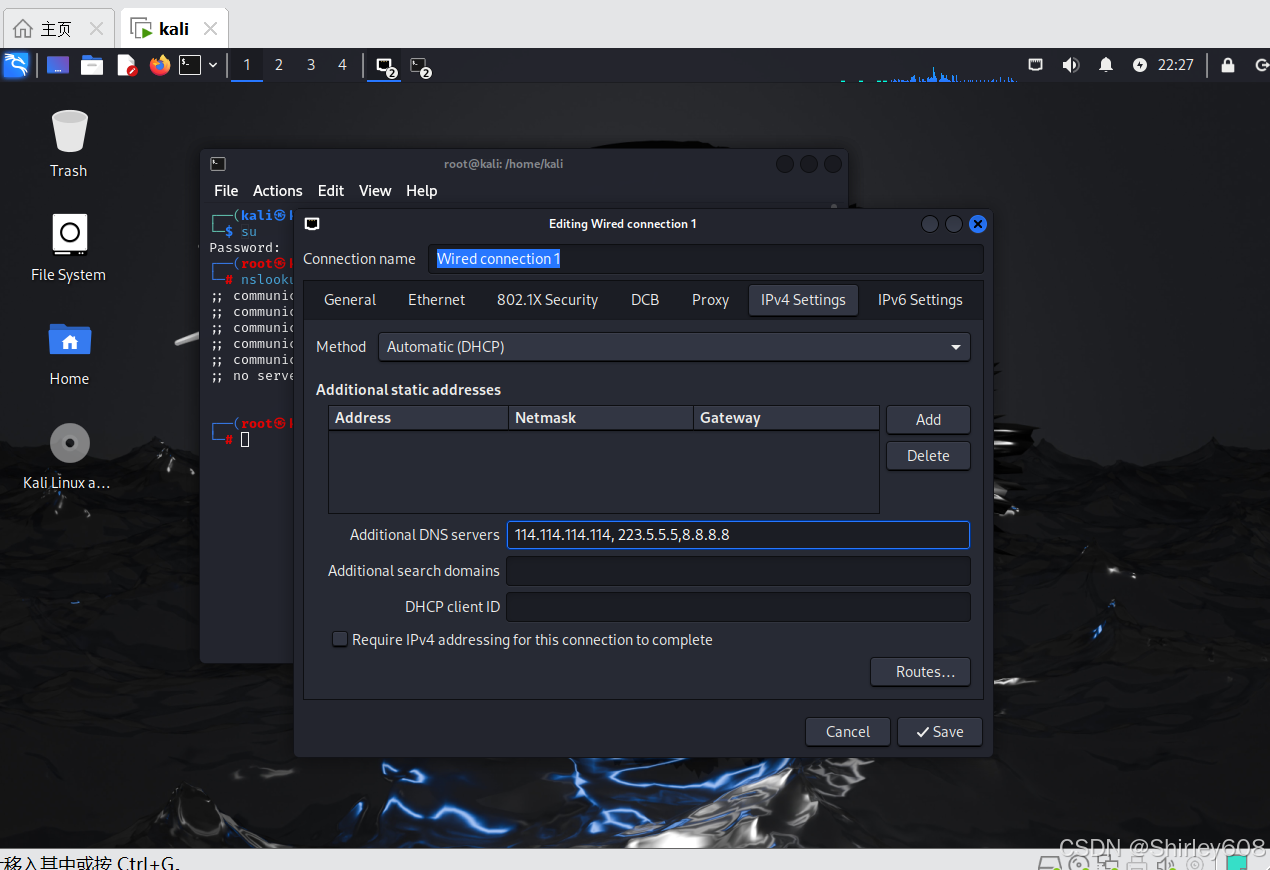The image size is (1270, 870).
Task: Select the File System desktop icon
Action: coord(69,248)
